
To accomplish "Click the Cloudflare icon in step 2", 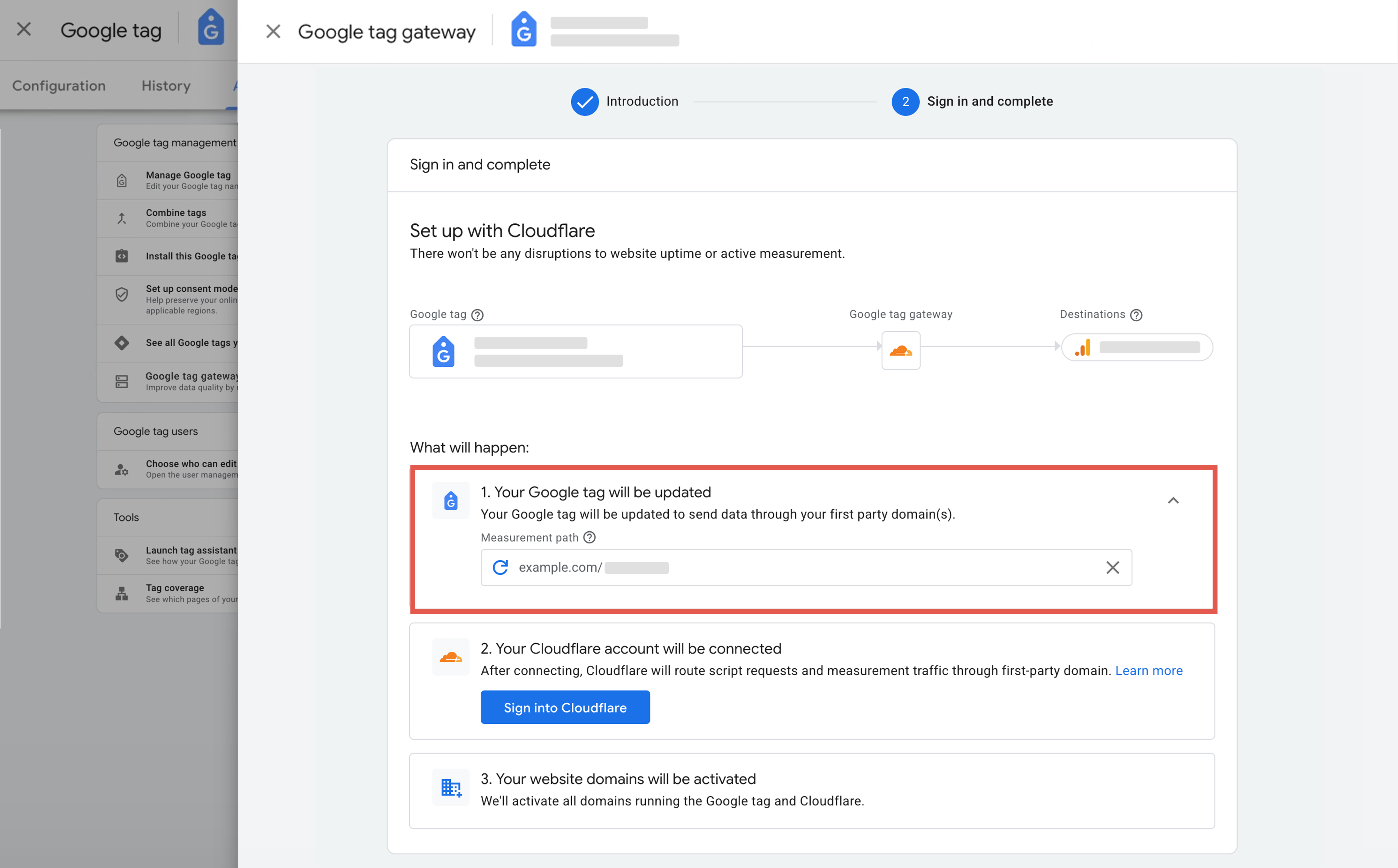I will pyautogui.click(x=451, y=657).
